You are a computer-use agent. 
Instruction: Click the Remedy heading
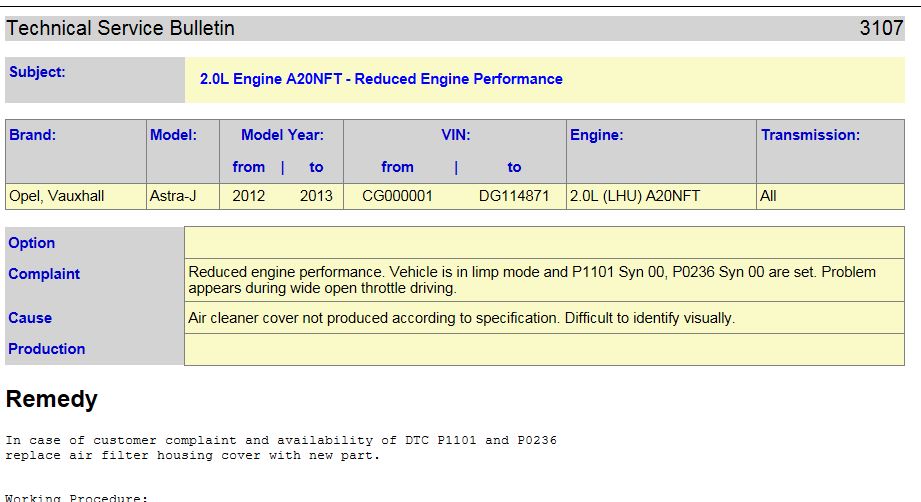[52, 399]
